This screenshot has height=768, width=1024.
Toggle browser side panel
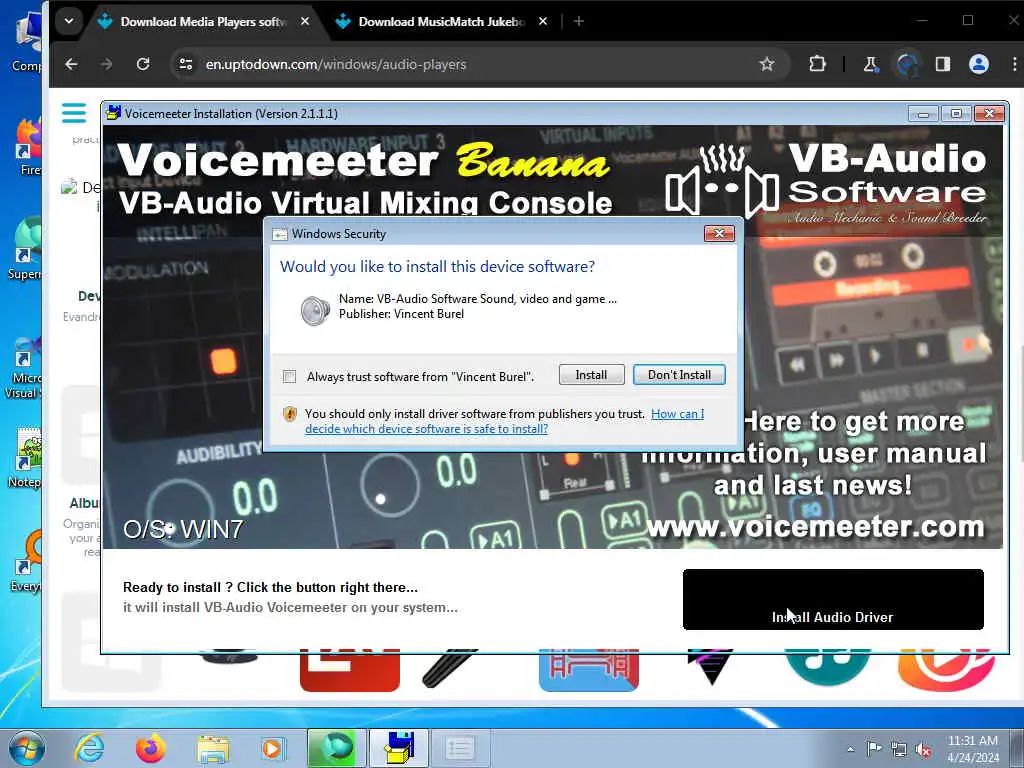tap(942, 64)
